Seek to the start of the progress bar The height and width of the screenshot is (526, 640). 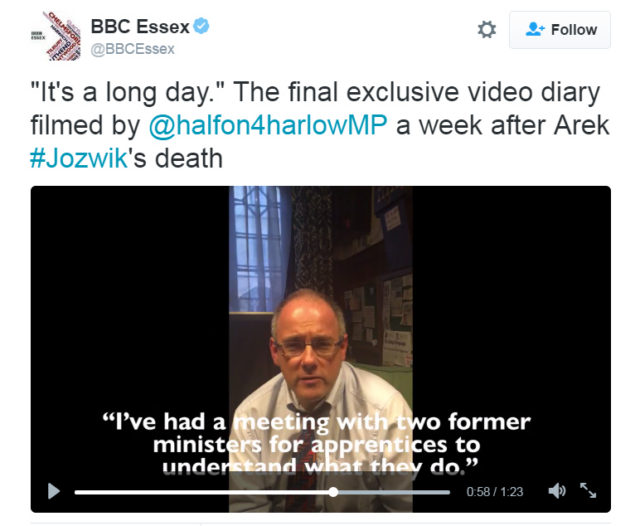pos(77,492)
